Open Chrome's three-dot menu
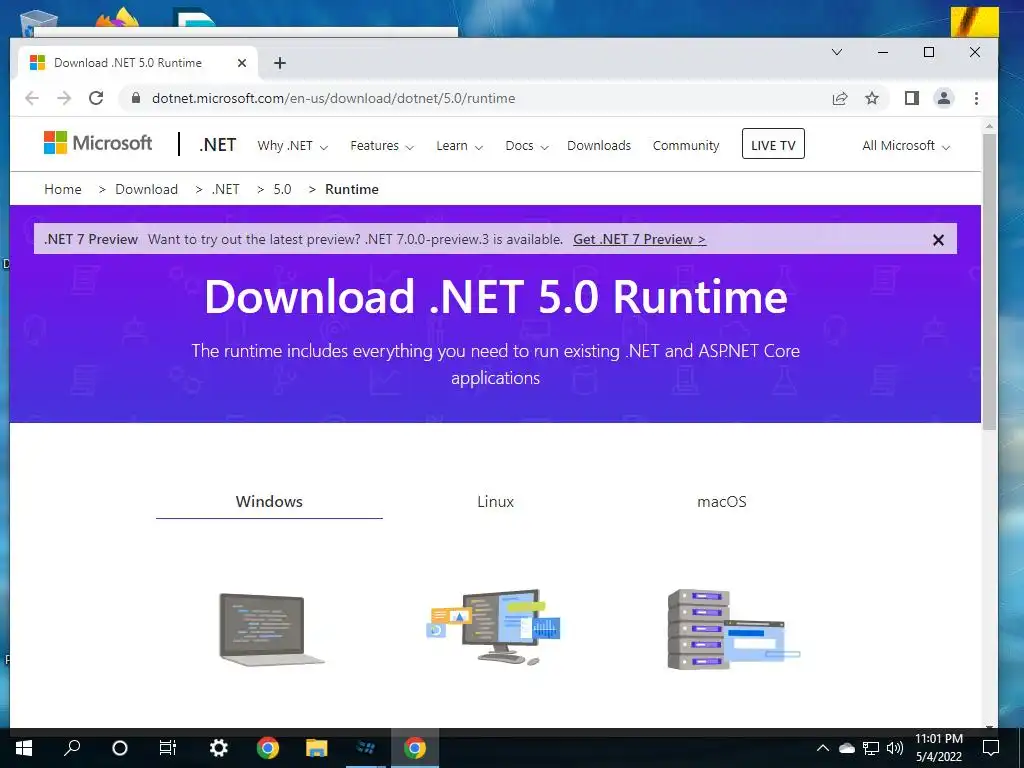Image resolution: width=1024 pixels, height=768 pixels. pos(976,99)
